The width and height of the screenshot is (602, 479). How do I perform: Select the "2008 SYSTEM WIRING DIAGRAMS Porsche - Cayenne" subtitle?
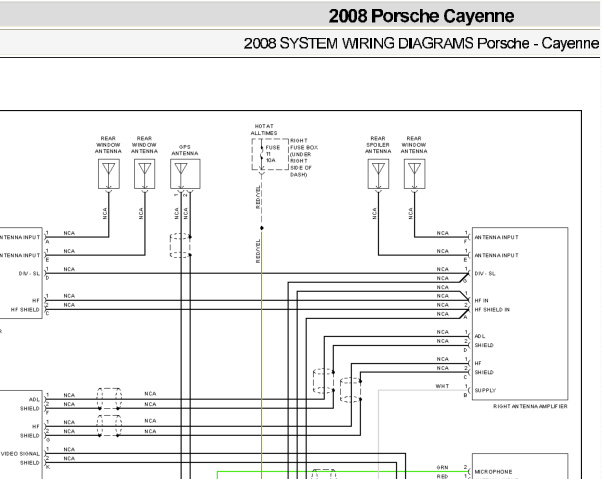421,43
